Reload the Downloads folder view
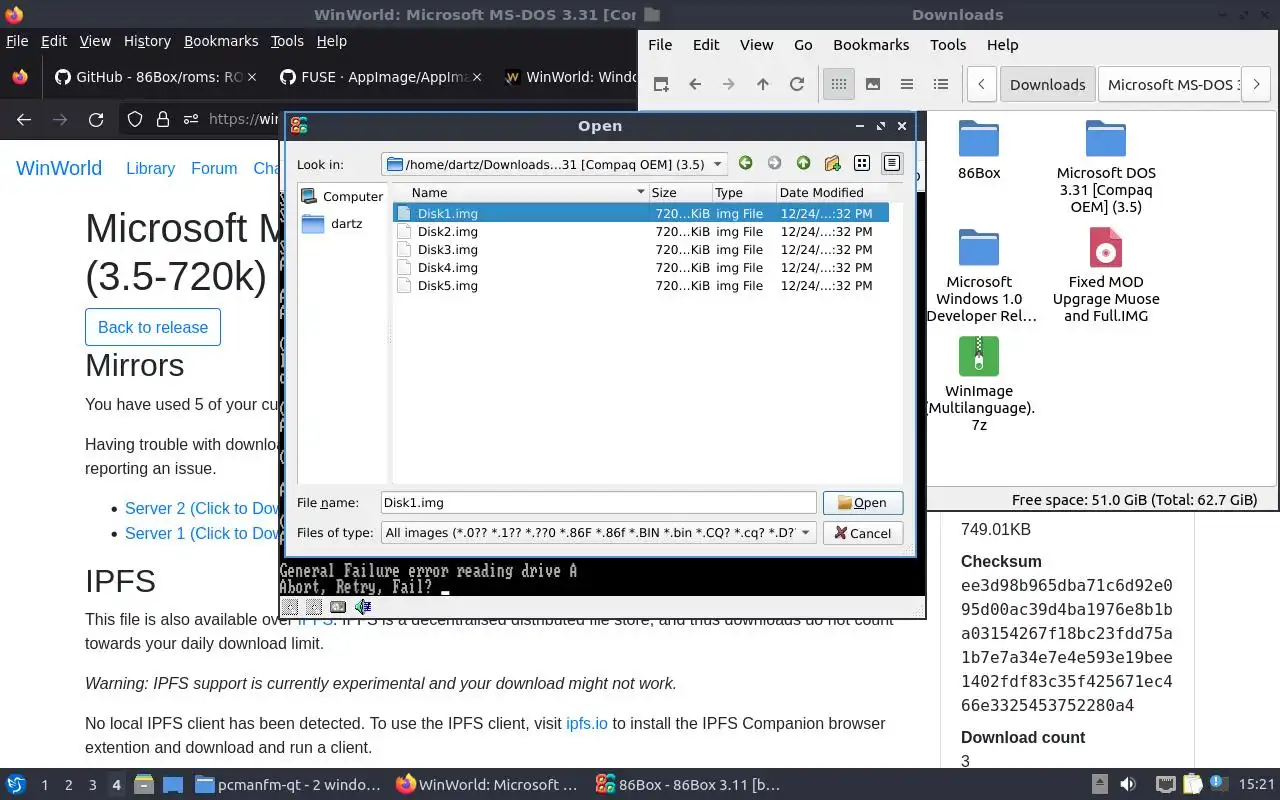Image resolution: width=1280 pixels, height=800 pixels. [x=797, y=84]
